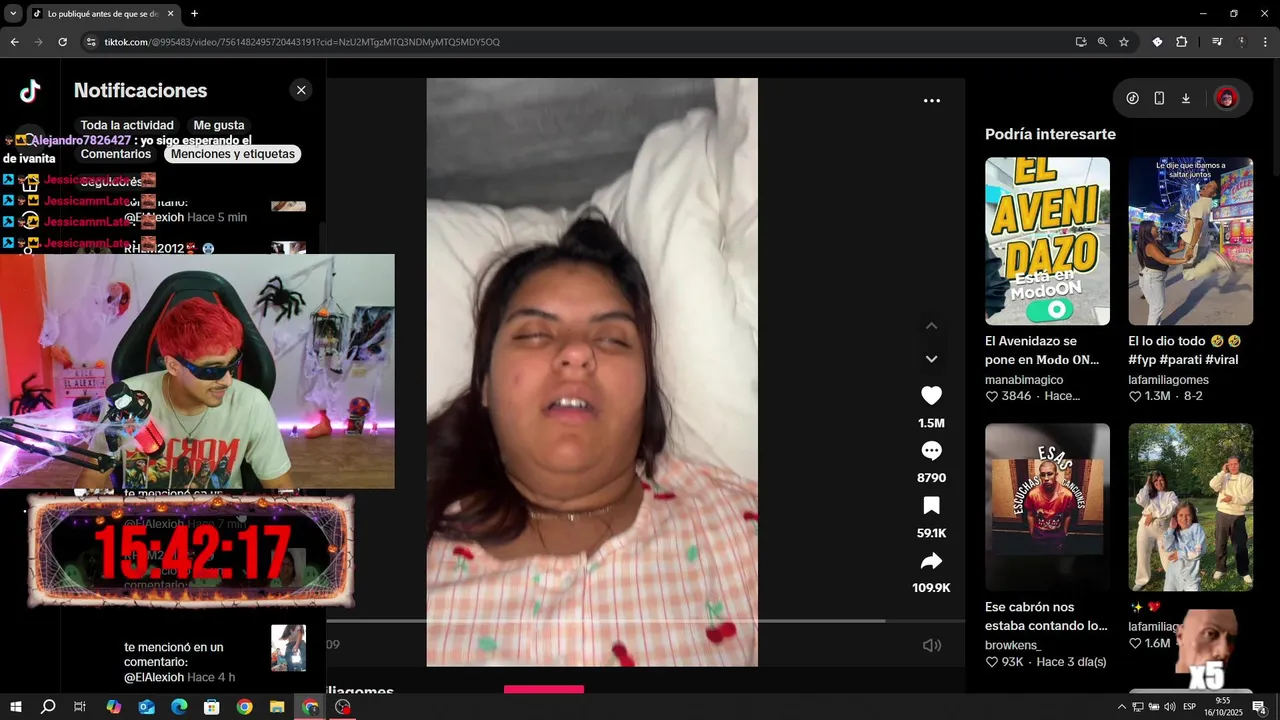Open the Windows notification center
Screen dimensions: 1280x720
coord(1260,707)
